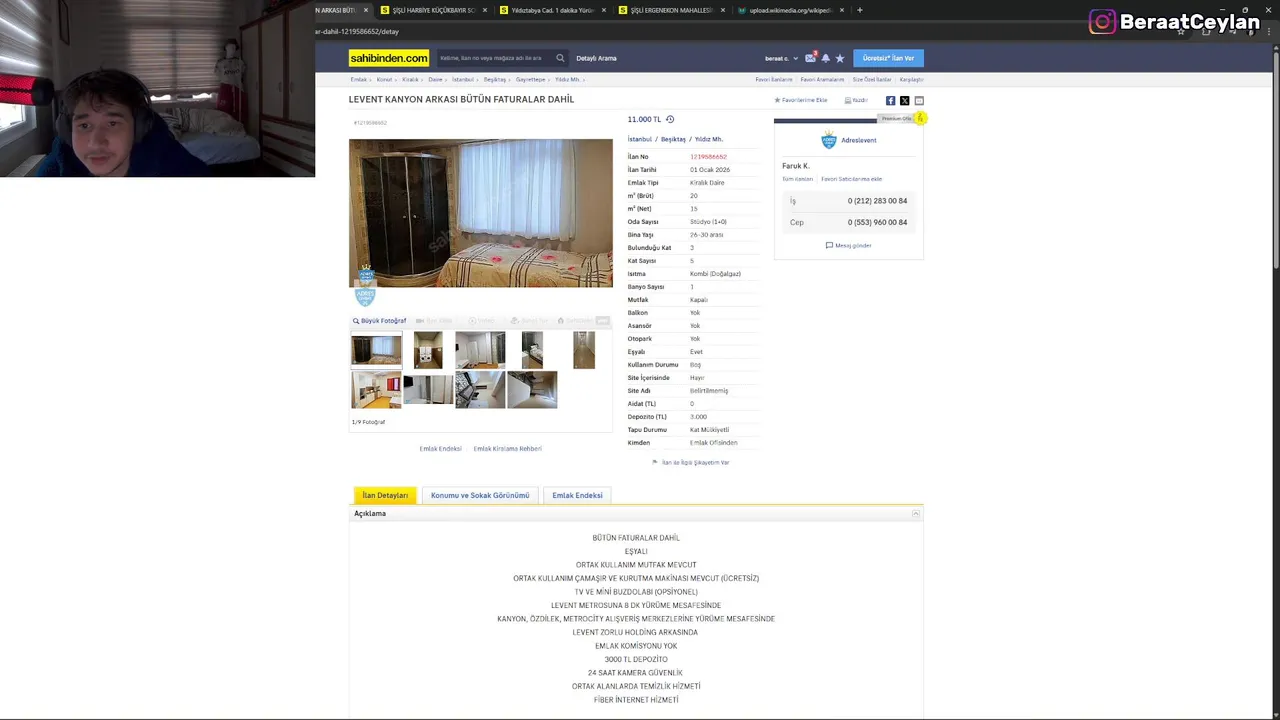Screen dimensions: 1280x720
Task: Click Ücretsiz İlan Ver button
Action: click(888, 58)
